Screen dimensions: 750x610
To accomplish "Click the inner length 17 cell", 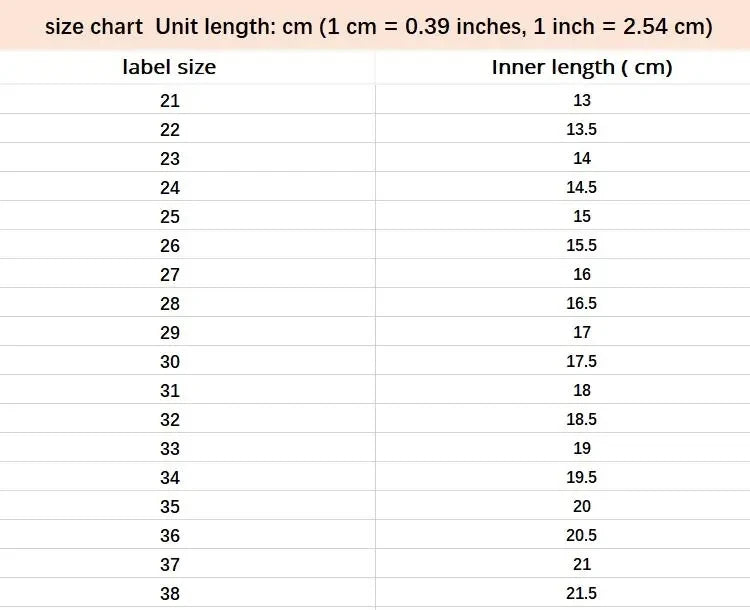I will pyautogui.click(x=582, y=332).
